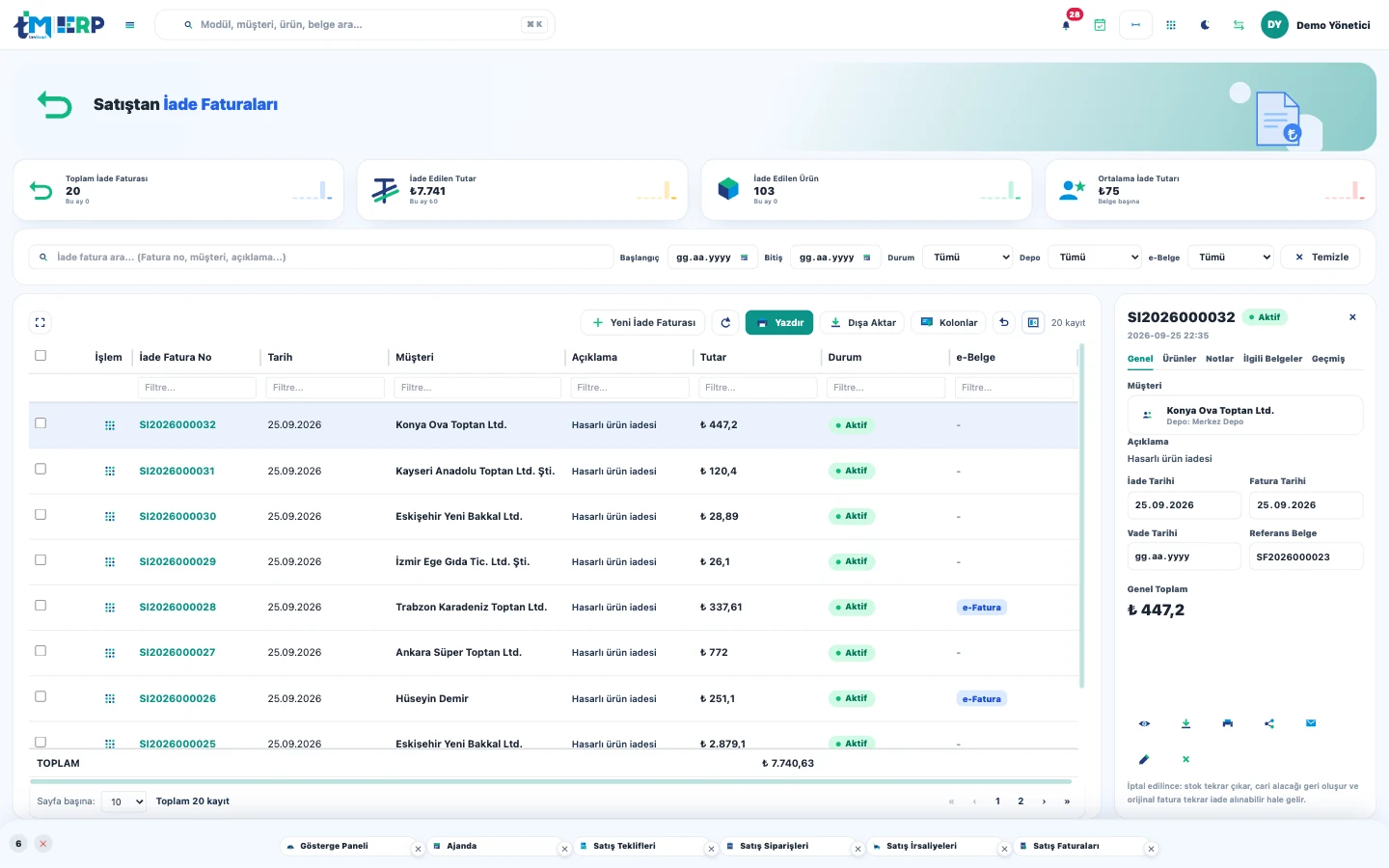Open the Notlar tab
Viewport: 1389px width, 868px height.
(1219, 359)
